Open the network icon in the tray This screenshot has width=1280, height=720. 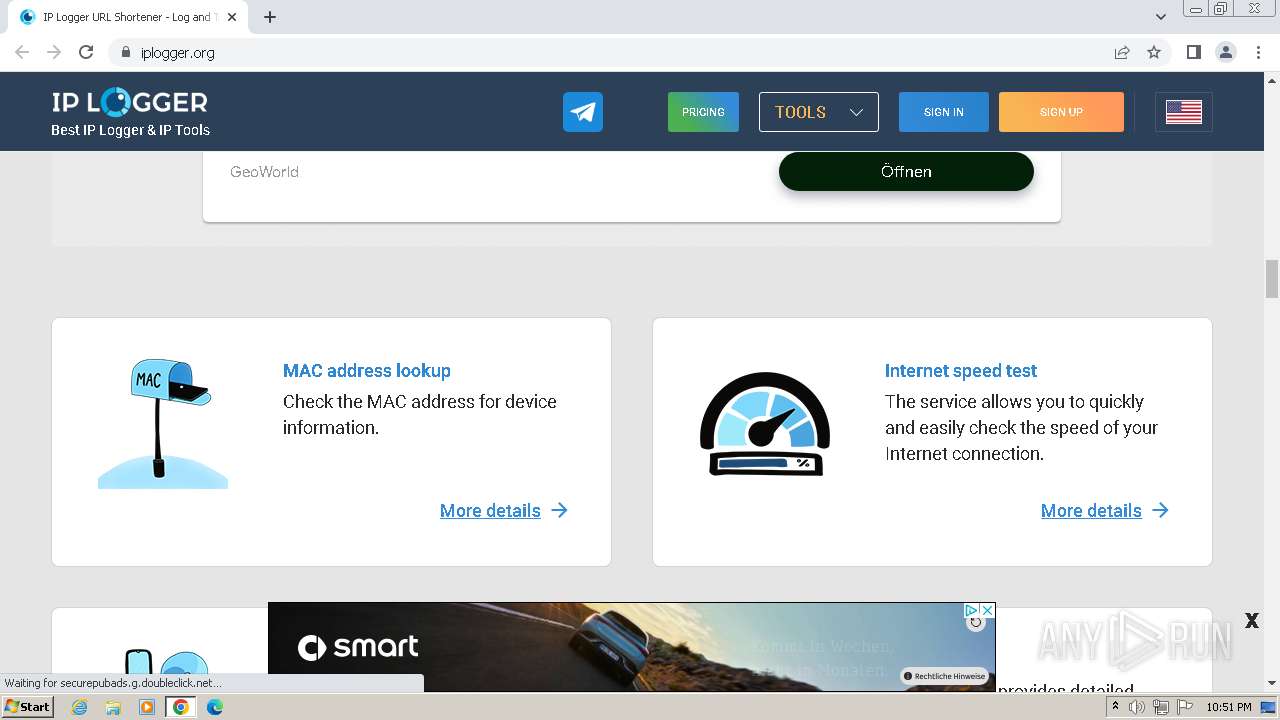click(x=1160, y=707)
